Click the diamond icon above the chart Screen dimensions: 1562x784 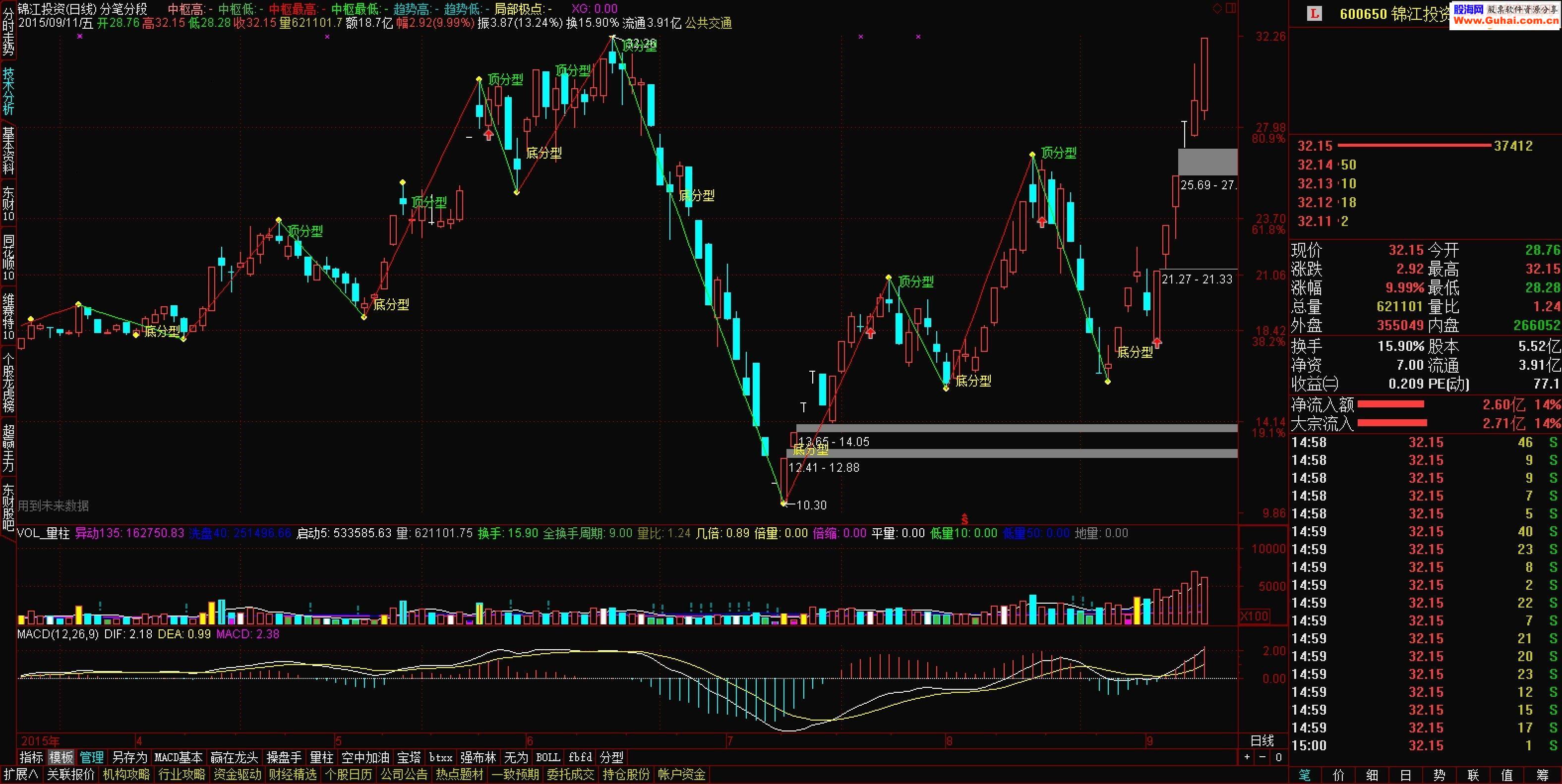coord(1217,8)
